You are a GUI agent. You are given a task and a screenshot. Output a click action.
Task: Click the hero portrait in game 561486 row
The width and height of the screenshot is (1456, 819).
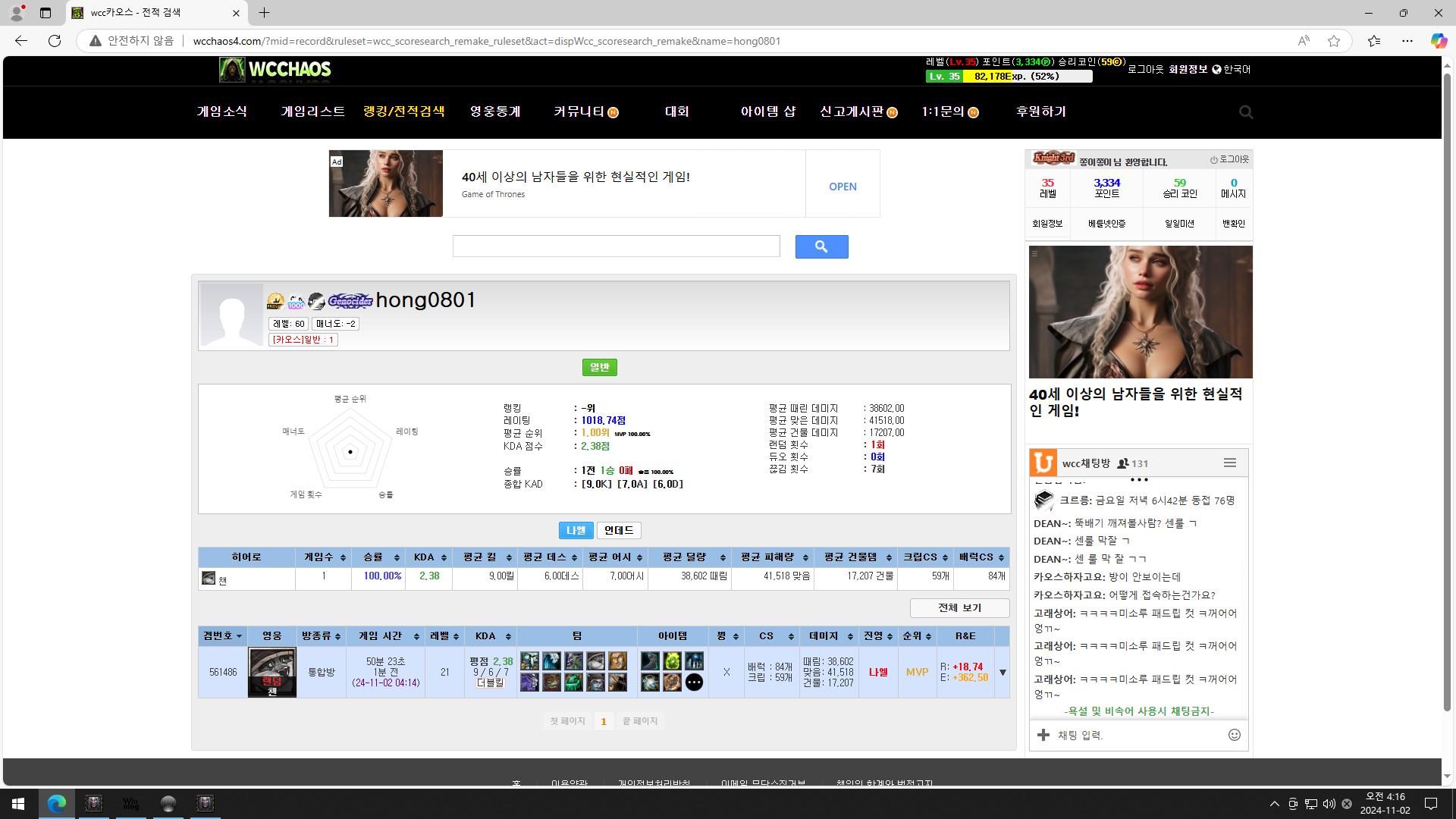(272, 672)
